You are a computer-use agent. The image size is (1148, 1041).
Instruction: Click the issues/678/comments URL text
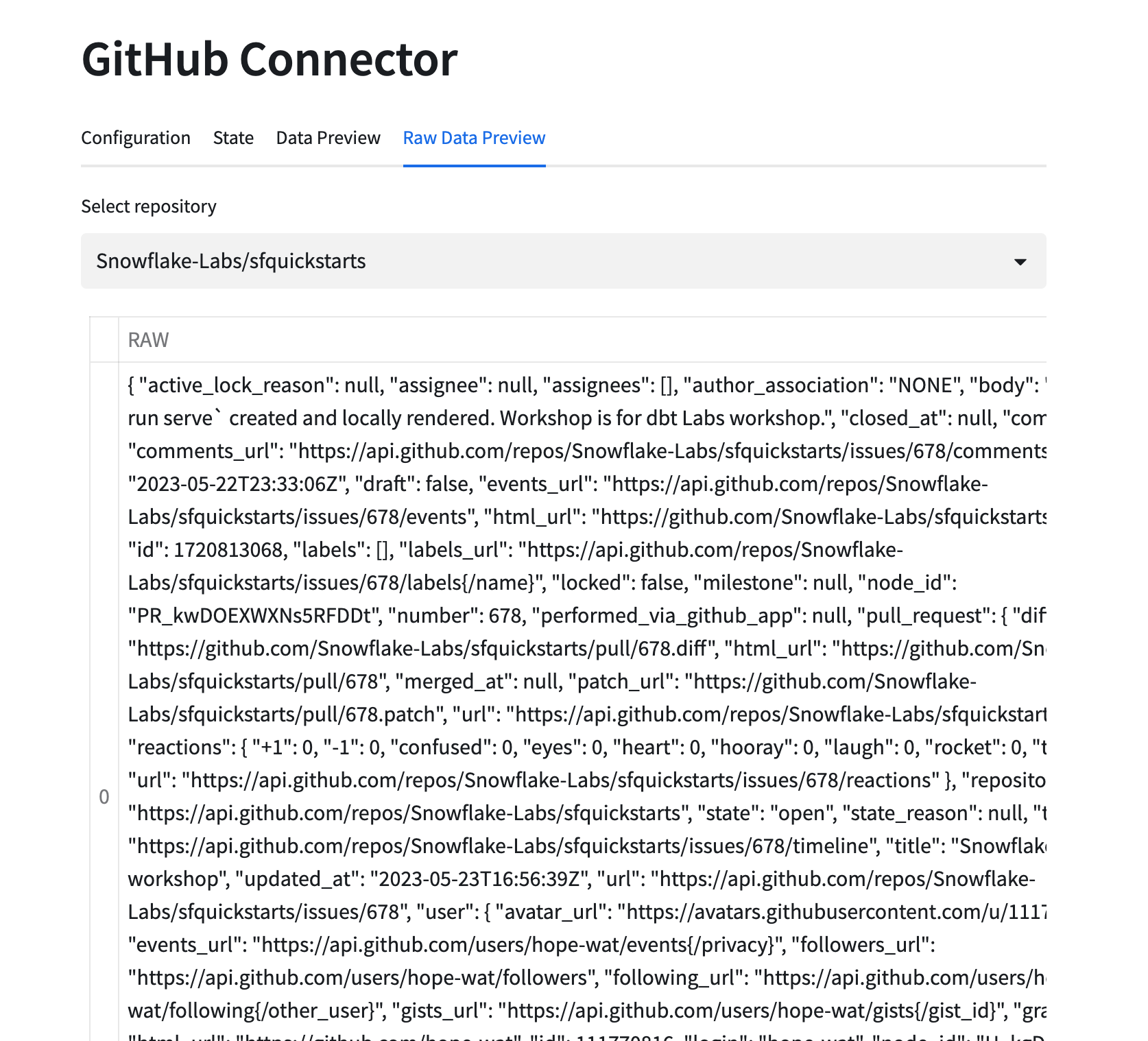coord(669,451)
